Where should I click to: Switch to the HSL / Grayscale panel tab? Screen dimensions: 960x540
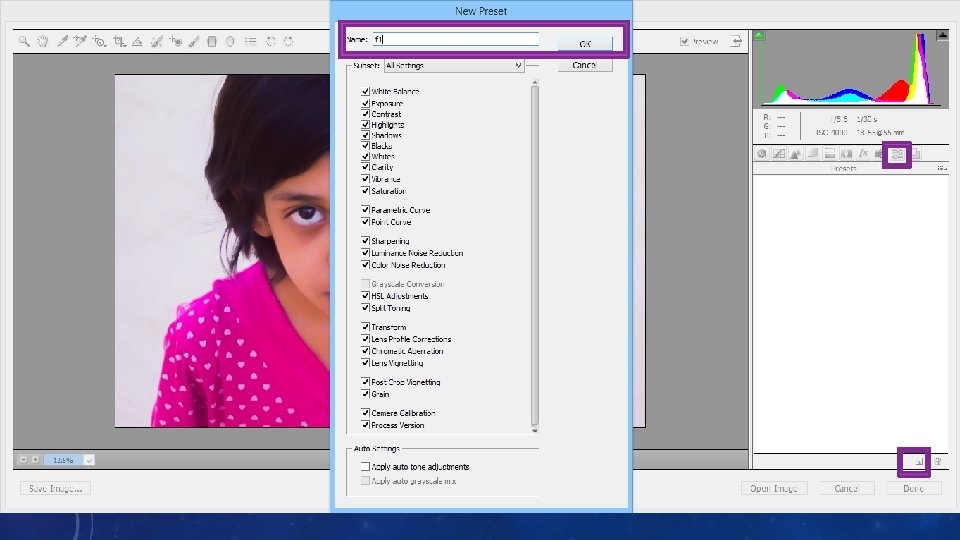coord(812,154)
